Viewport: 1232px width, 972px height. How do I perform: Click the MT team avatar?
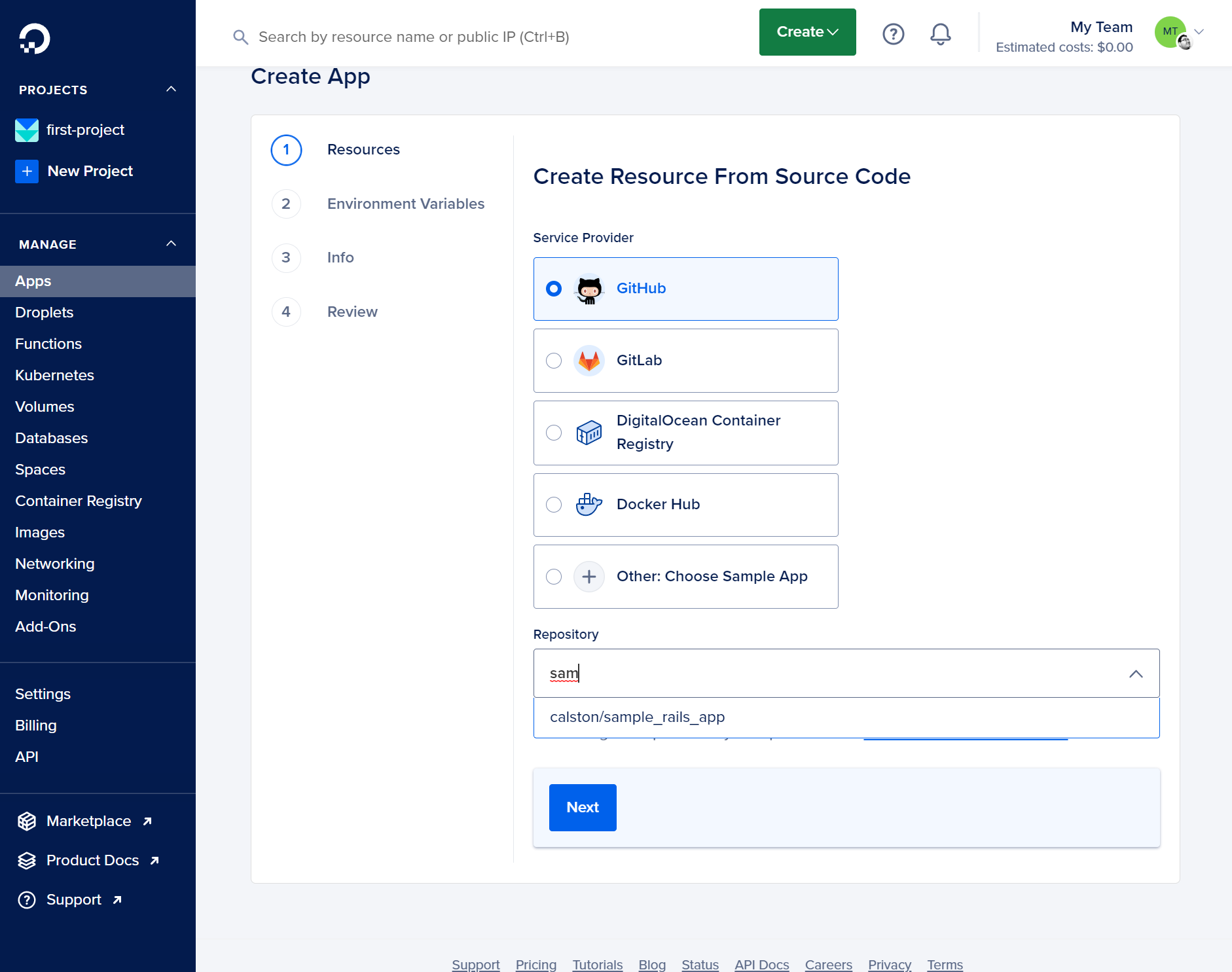[x=1171, y=32]
